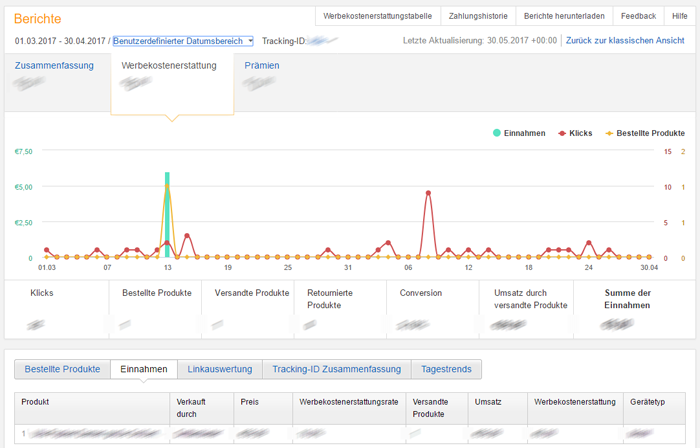Viewport: 700px width, 448px height.
Task: Click the green Einnahmen bar on day 13
Action: pyautogui.click(x=167, y=215)
